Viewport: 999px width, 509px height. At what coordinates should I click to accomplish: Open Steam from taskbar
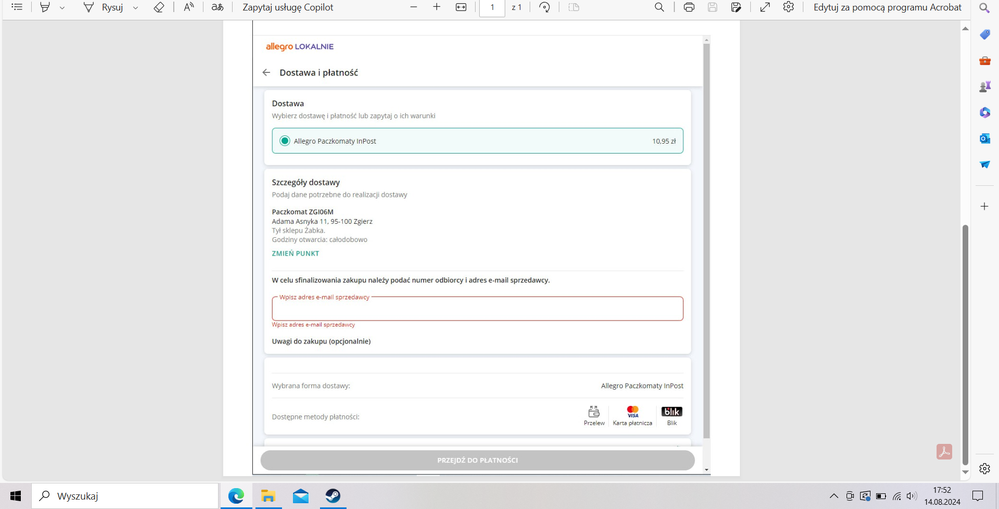coord(333,496)
